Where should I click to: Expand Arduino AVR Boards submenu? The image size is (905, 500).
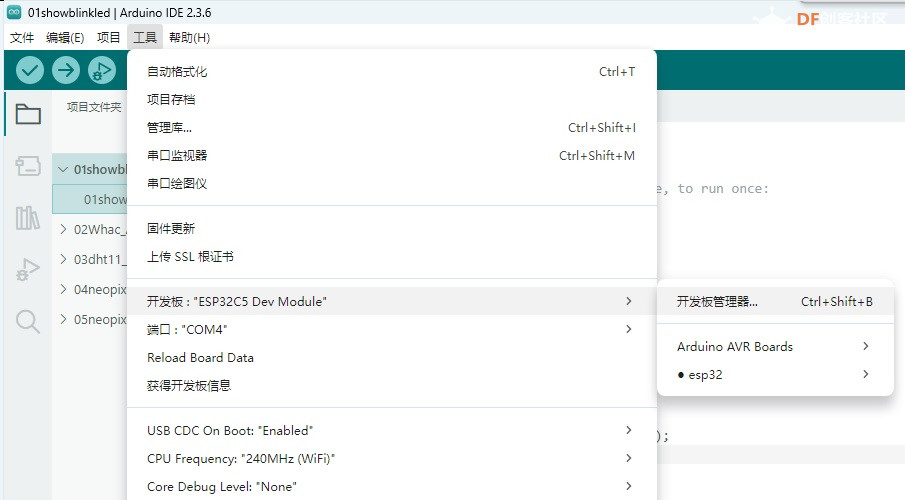coord(775,346)
